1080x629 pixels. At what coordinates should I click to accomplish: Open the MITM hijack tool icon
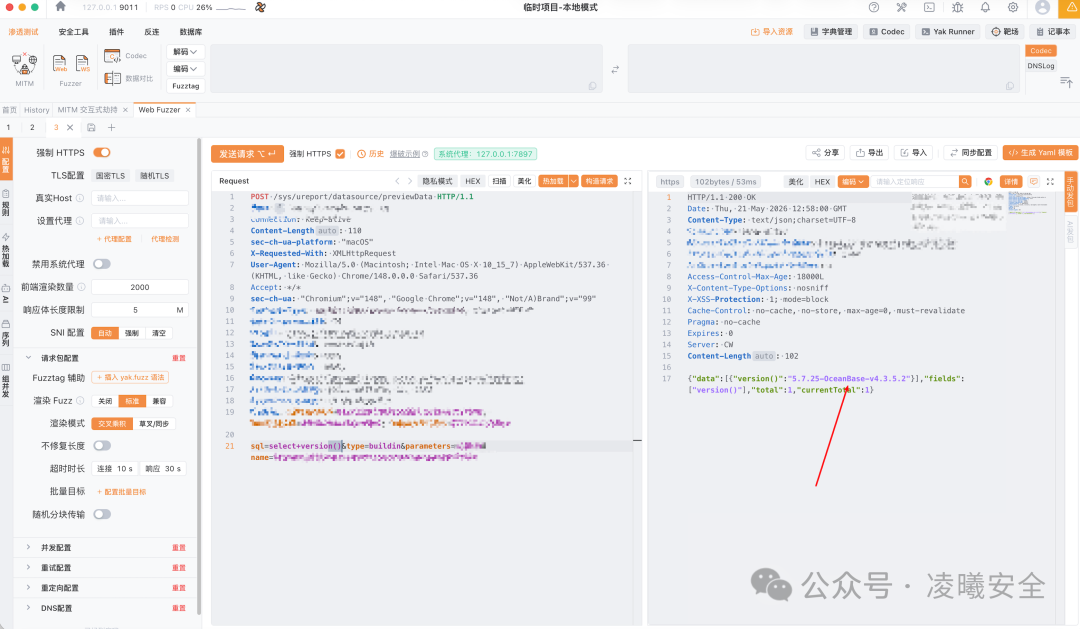click(24, 64)
